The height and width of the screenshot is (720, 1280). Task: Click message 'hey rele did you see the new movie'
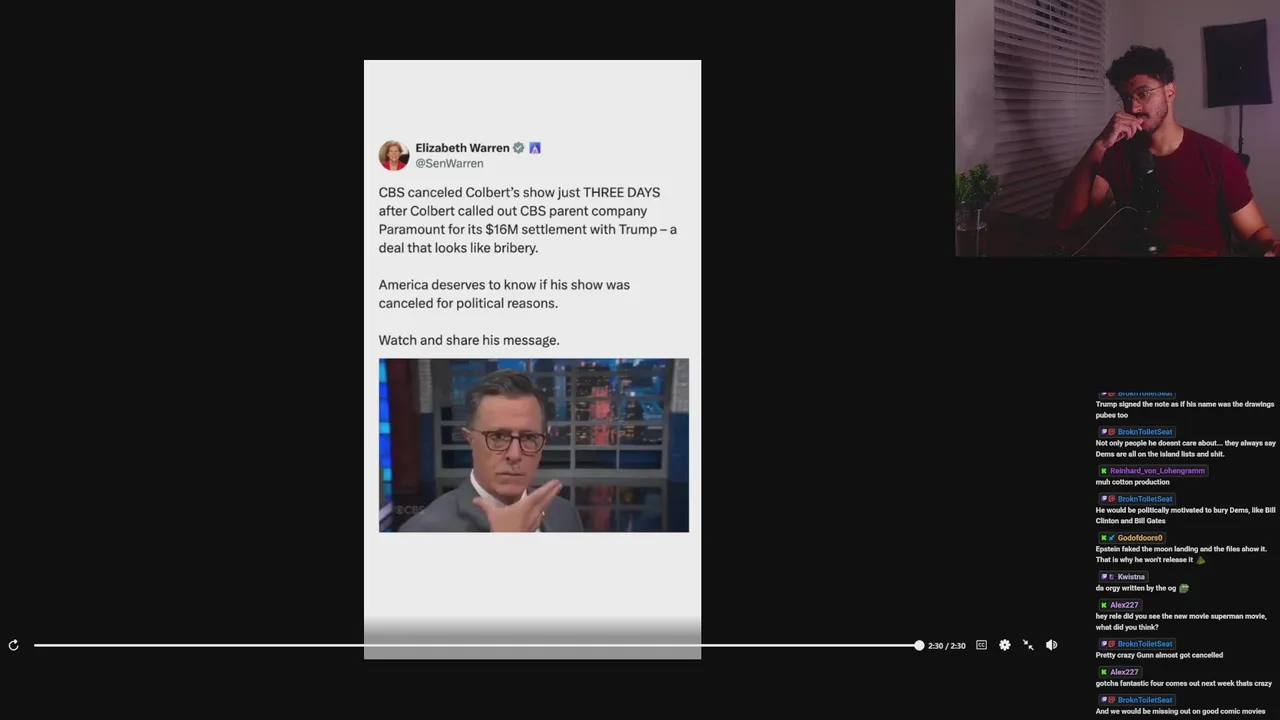tap(1181, 621)
